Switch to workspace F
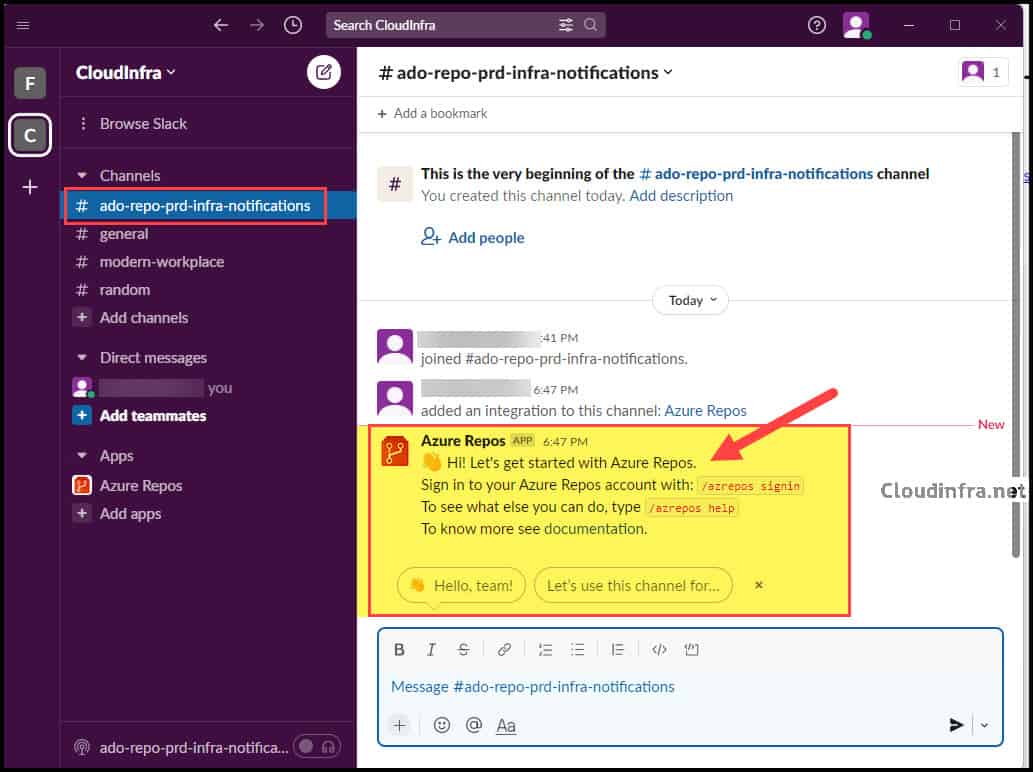Viewport: 1033px width, 772px height. click(30, 83)
